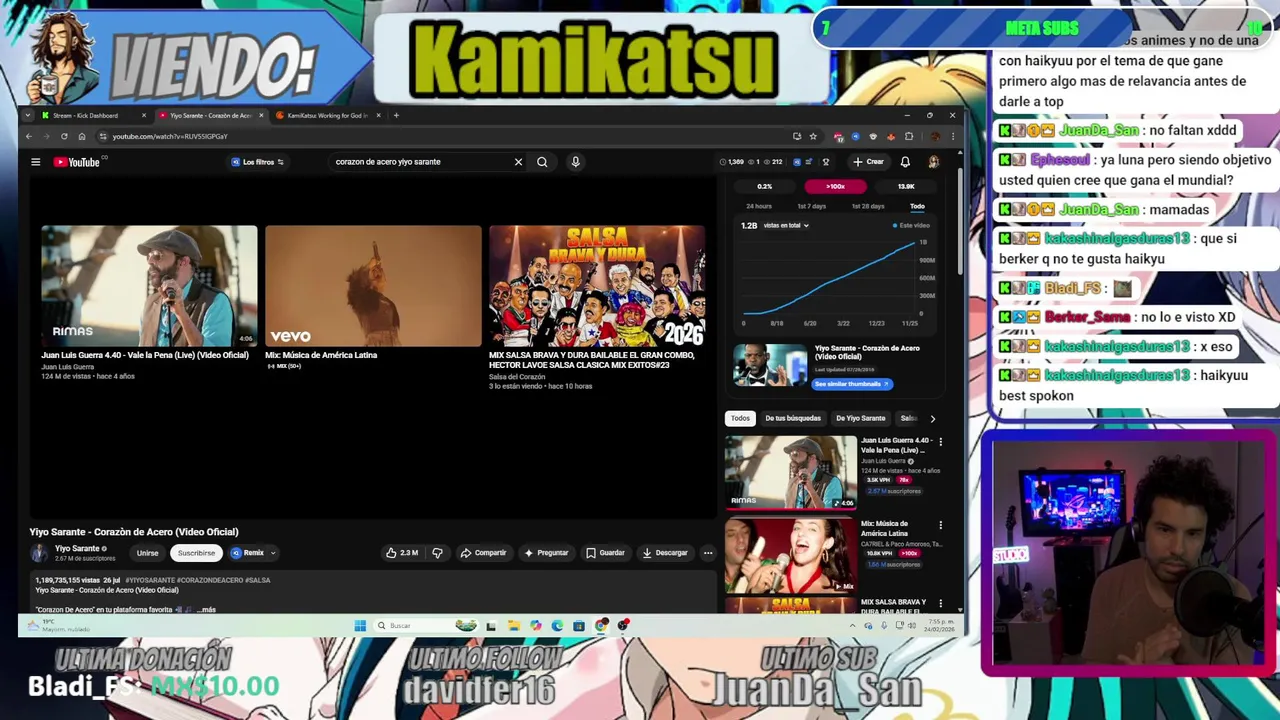Click the Preguntar button
The height and width of the screenshot is (720, 1280).
[546, 553]
